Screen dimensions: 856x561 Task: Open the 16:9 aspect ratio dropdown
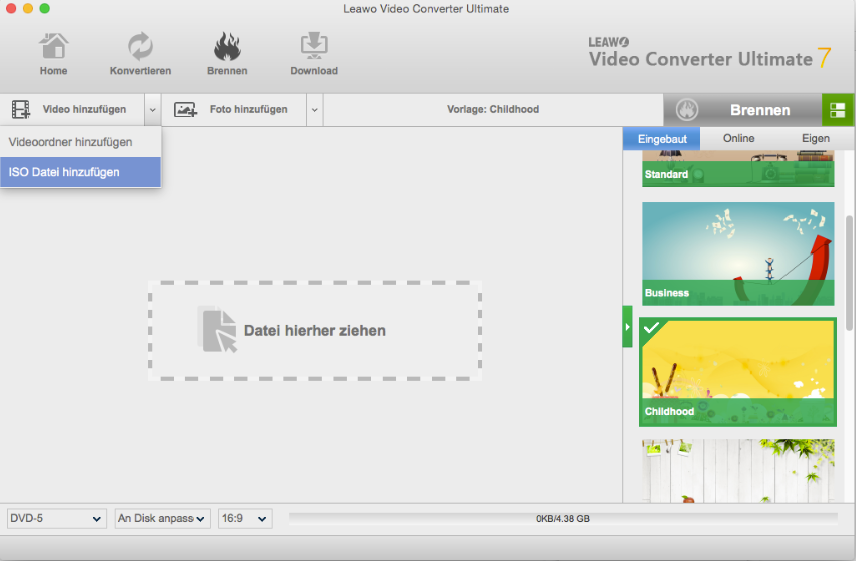click(x=245, y=518)
